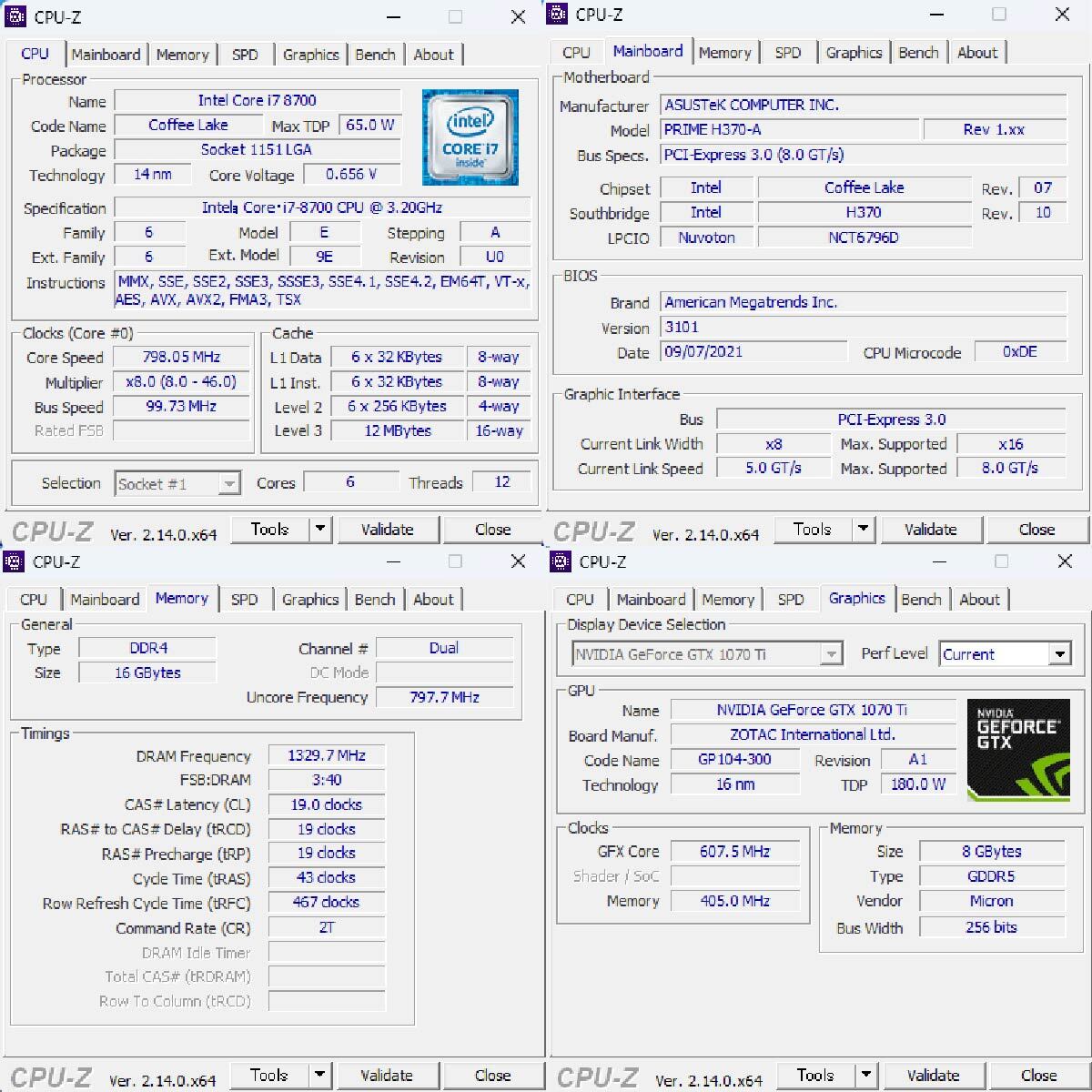The width and height of the screenshot is (1092, 1092).
Task: Click the Core Speed value 798.05 MHz
Action: coord(181,357)
